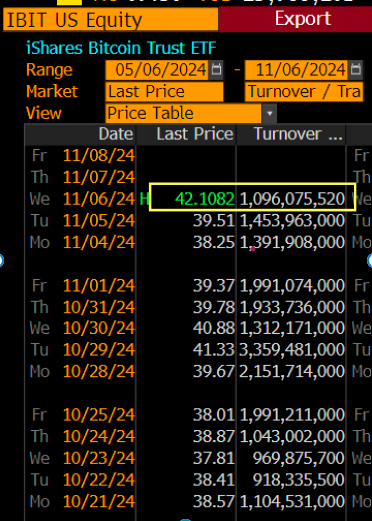Open the Last Price market selector
The width and height of the screenshot is (372, 521).
pos(164,92)
